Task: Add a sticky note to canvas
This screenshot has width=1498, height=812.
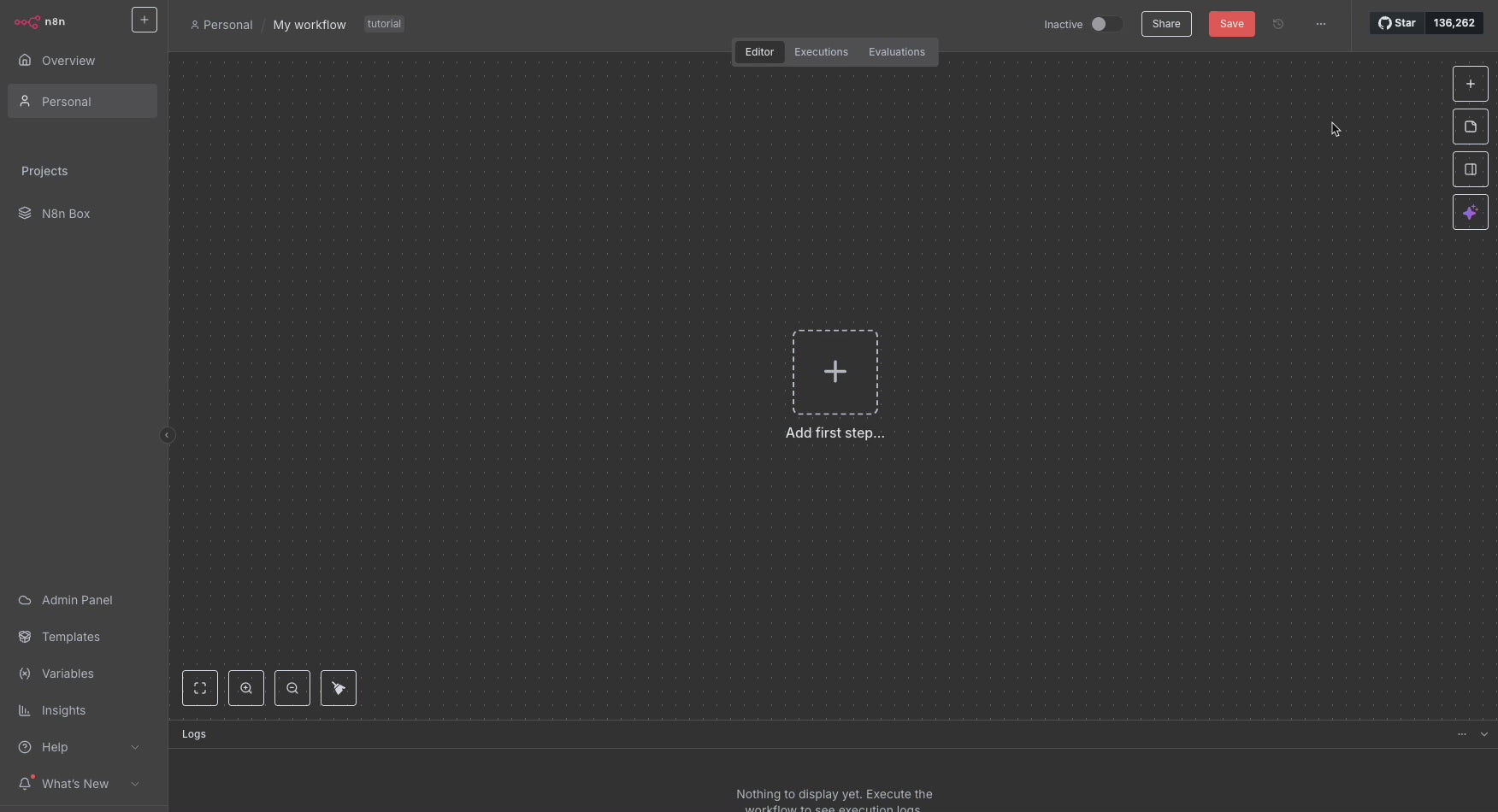Action: [1470, 127]
